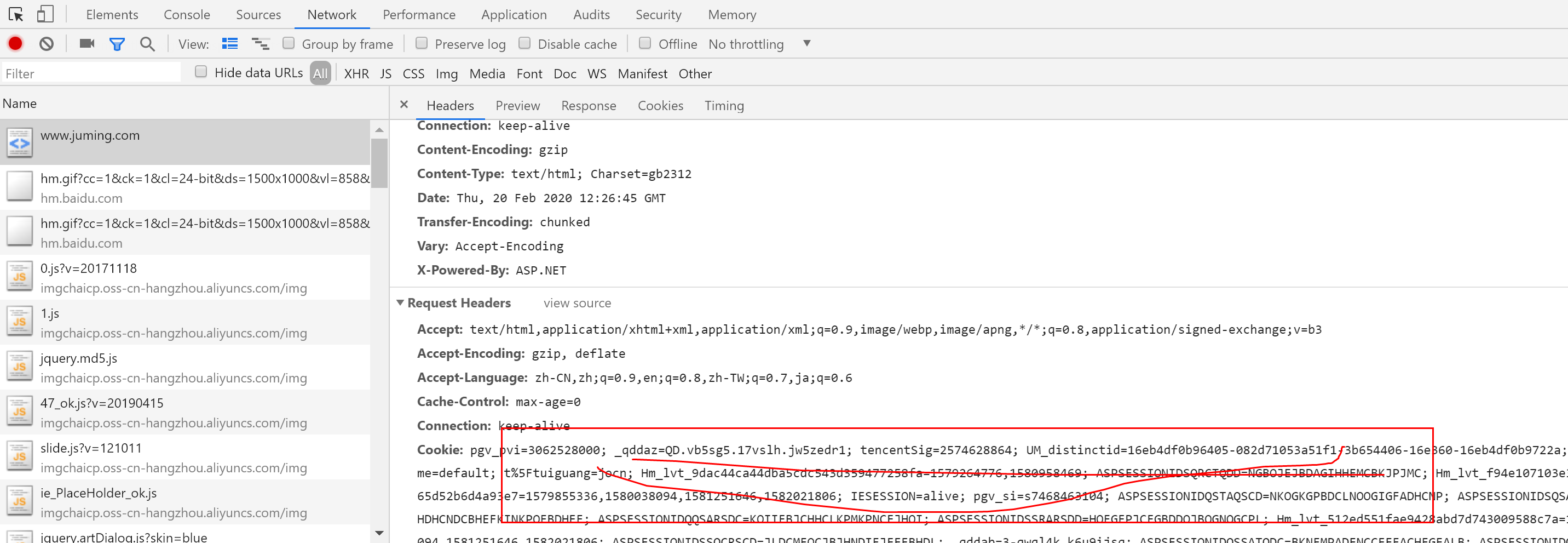Click the request list scroll down arrow

click(379, 533)
